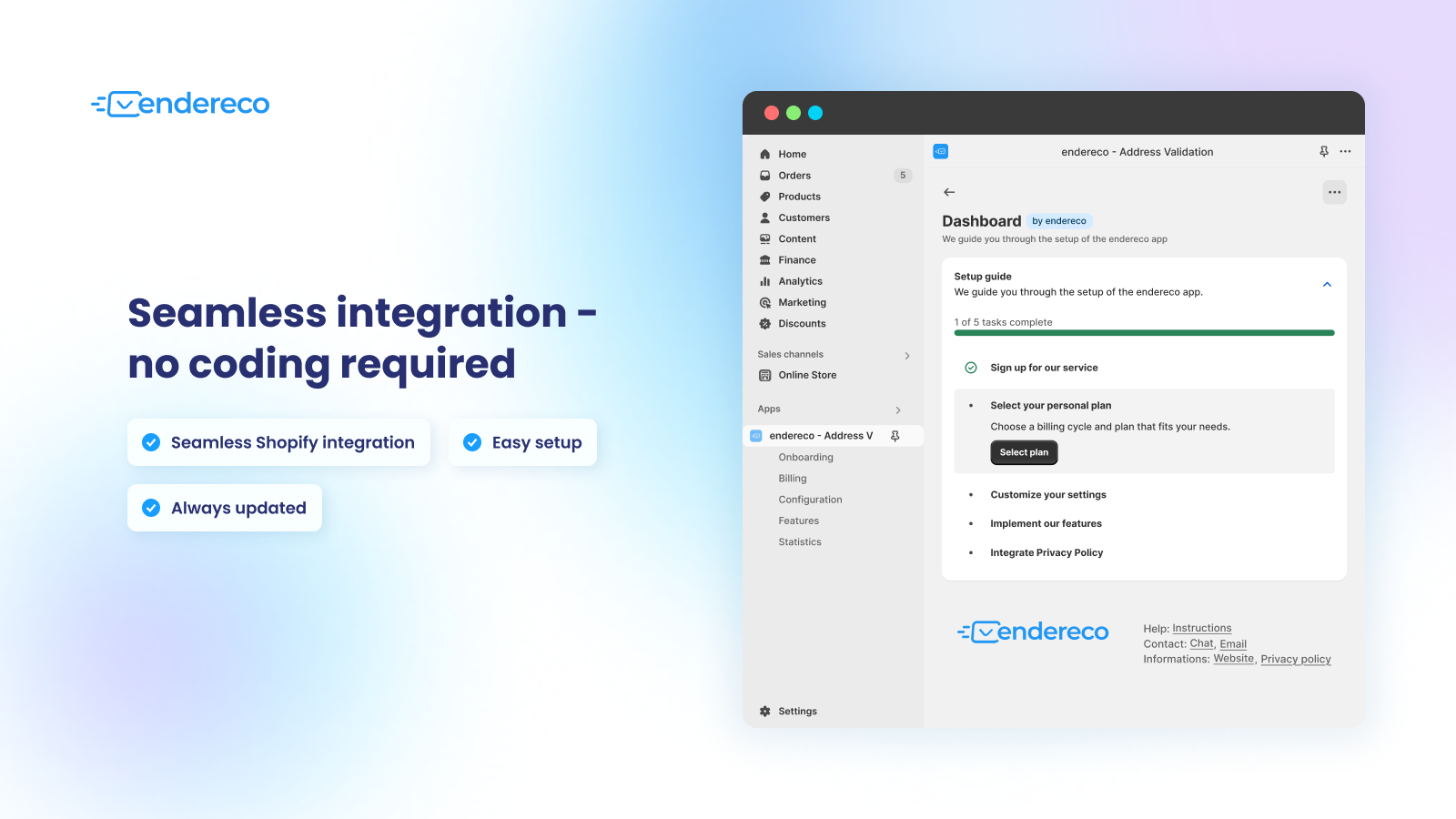The image size is (1456, 819).
Task: Click the Finance bank icon
Action: click(x=765, y=260)
